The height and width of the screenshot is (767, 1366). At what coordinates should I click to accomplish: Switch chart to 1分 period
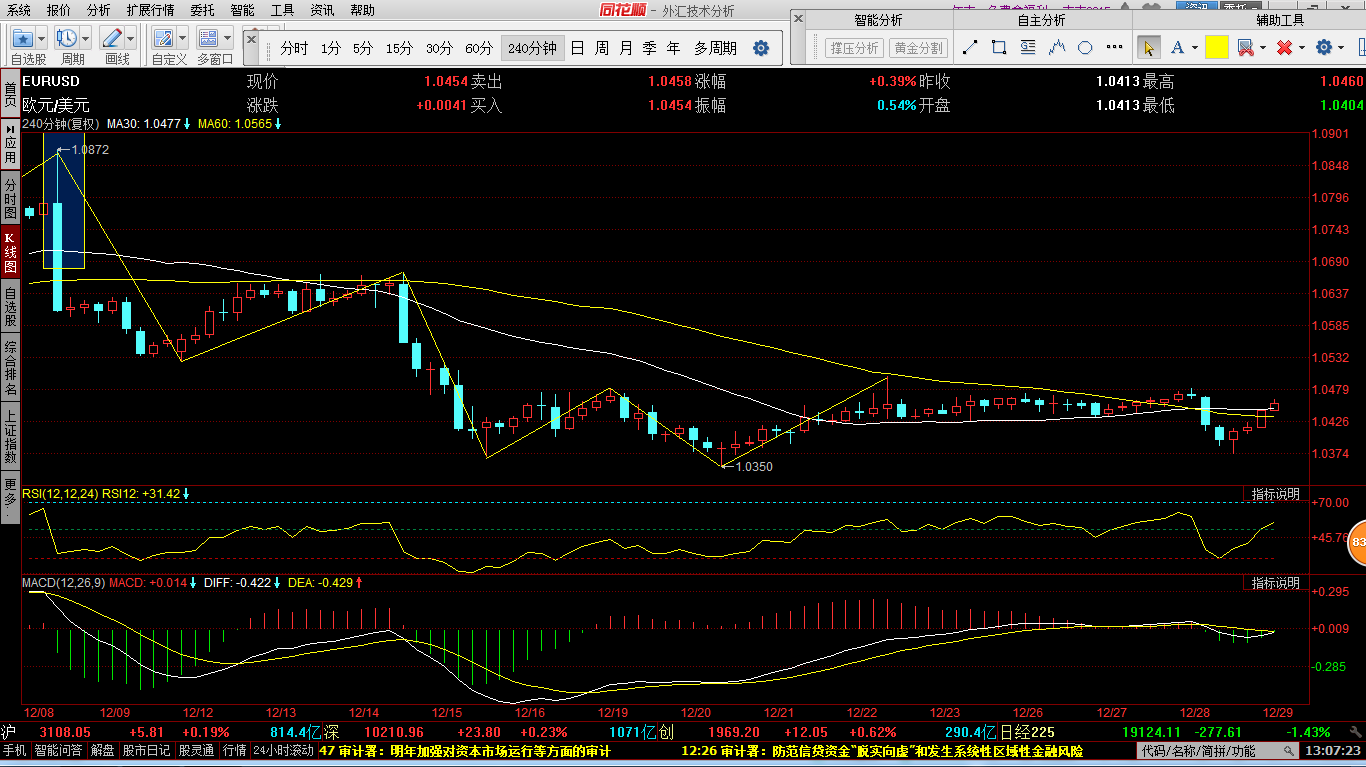click(x=331, y=48)
